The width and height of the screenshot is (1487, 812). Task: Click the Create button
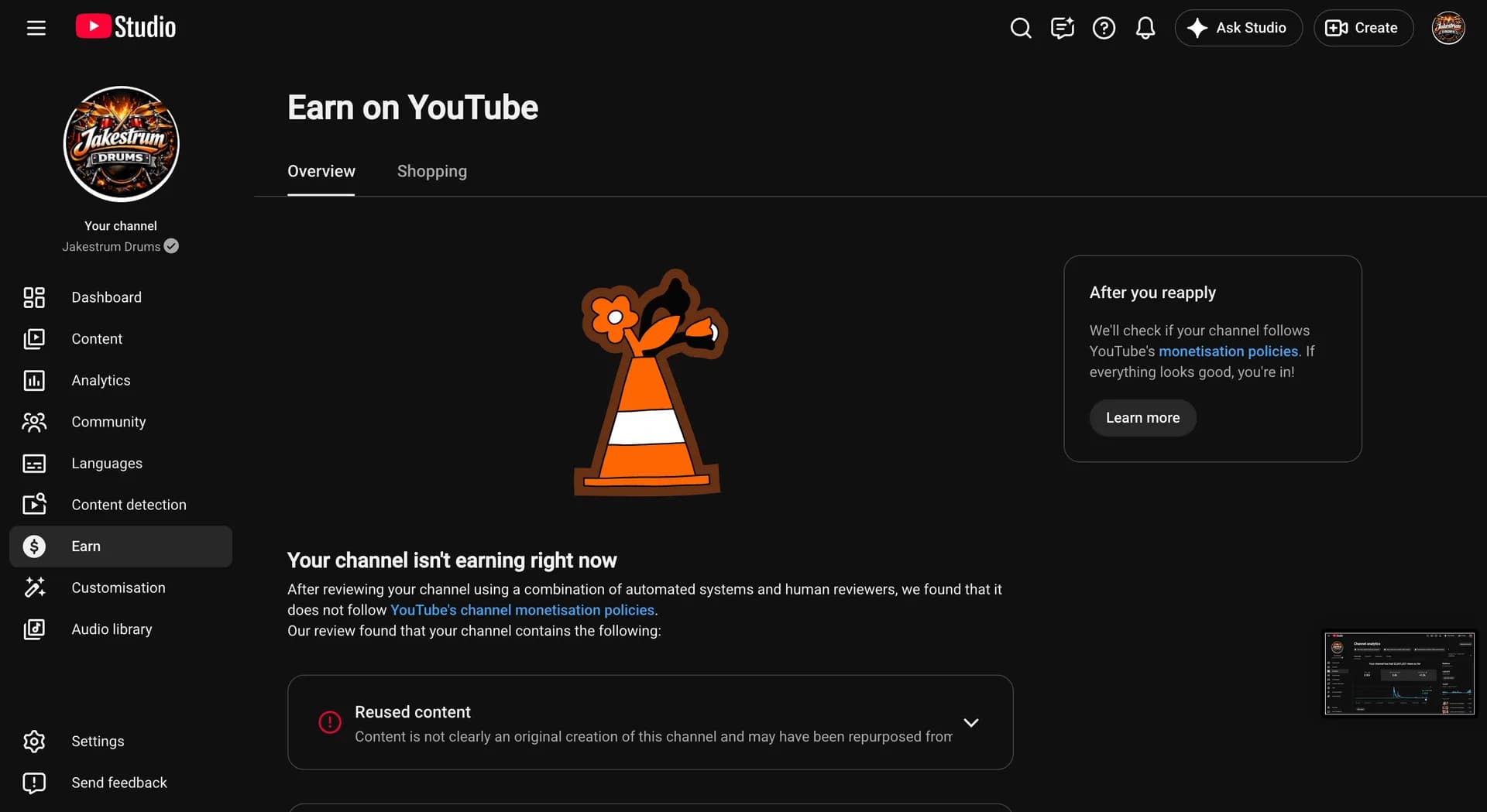[1363, 28]
